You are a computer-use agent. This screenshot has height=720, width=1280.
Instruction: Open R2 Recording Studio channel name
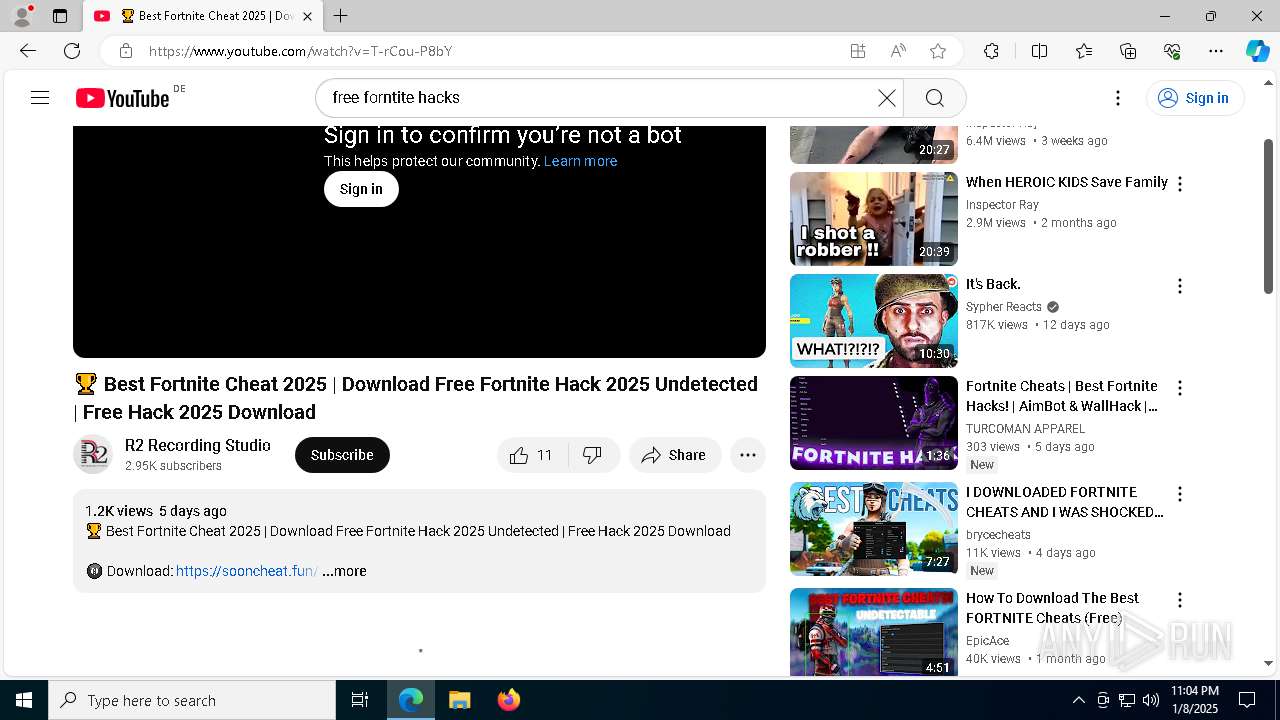pyautogui.click(x=198, y=445)
